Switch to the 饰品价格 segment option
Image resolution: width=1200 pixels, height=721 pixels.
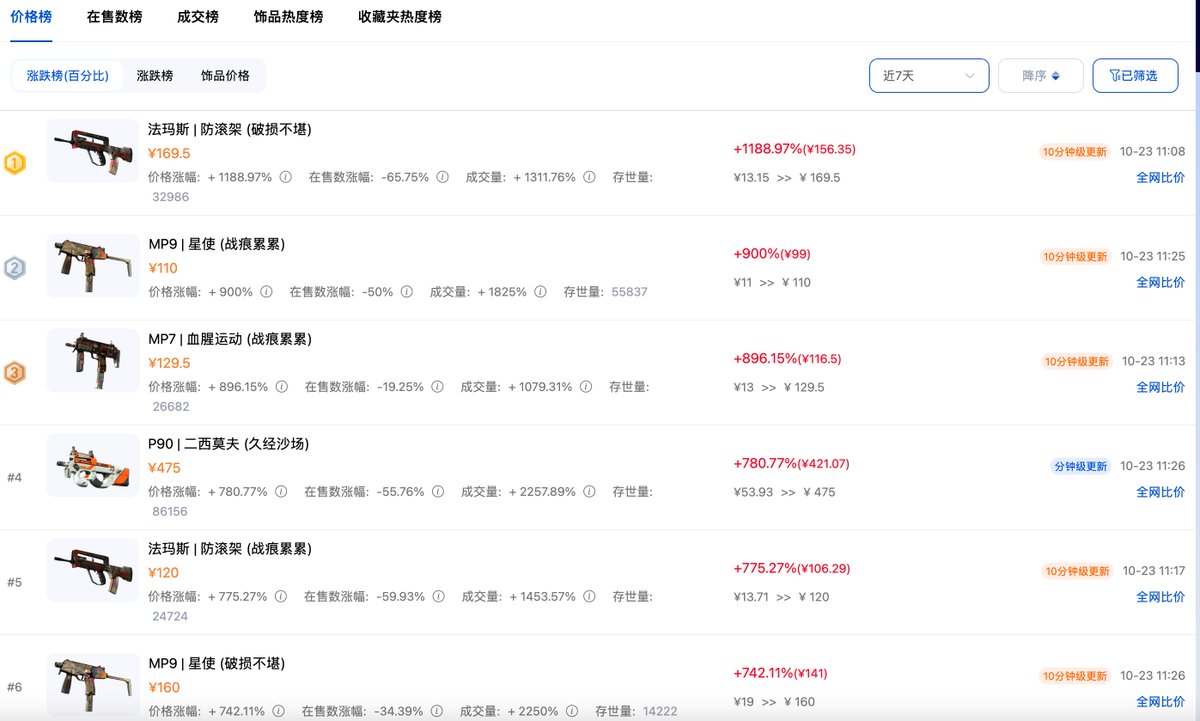point(225,76)
